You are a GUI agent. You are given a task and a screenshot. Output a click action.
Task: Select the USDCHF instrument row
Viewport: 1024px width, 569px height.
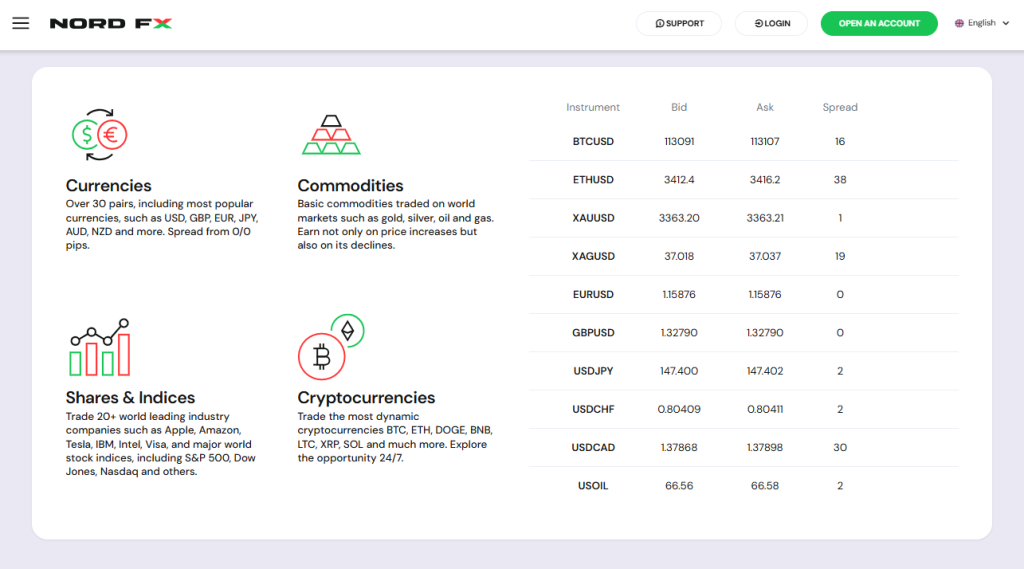(x=744, y=409)
